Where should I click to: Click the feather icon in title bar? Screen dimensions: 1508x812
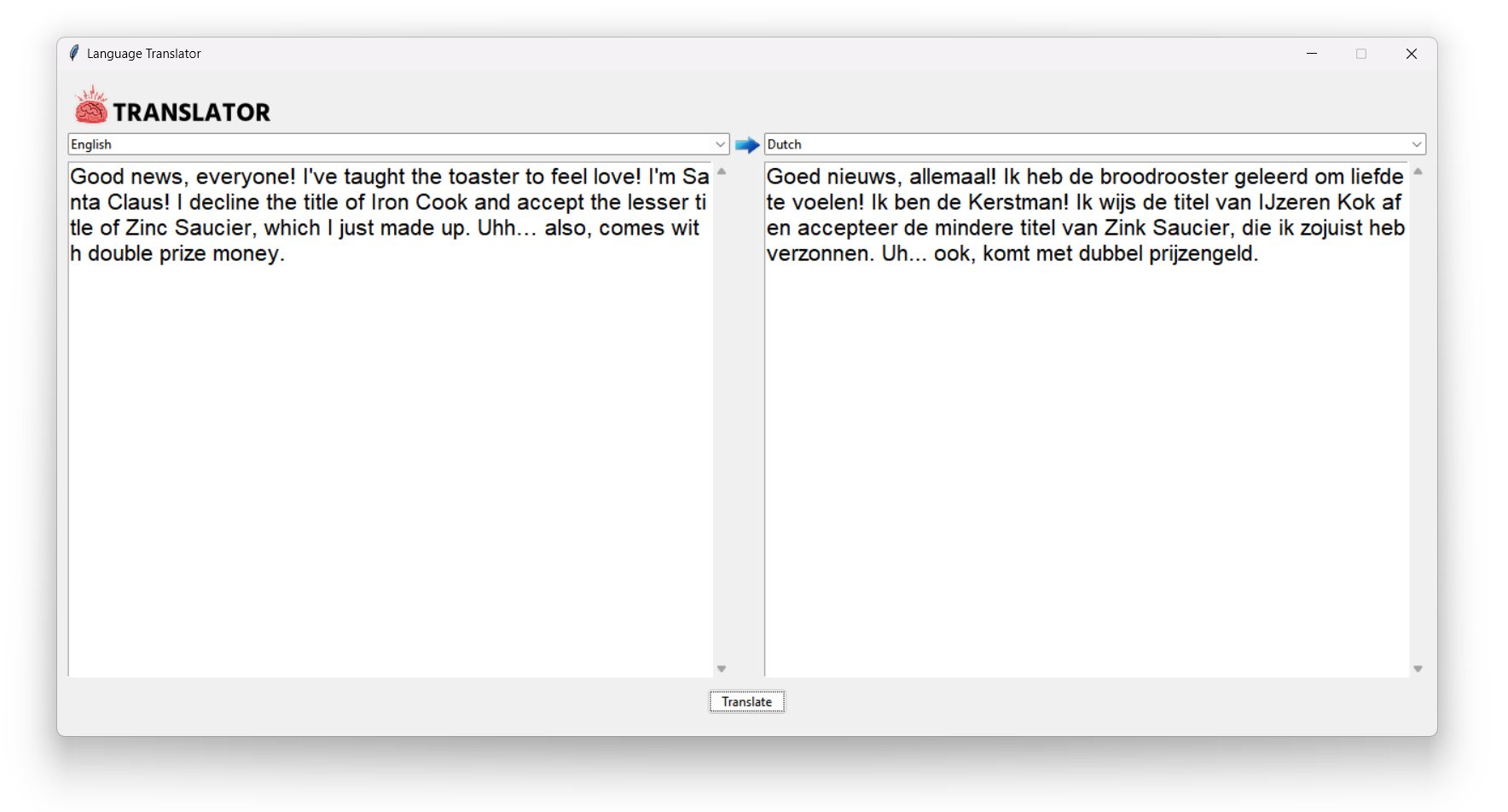(x=74, y=53)
